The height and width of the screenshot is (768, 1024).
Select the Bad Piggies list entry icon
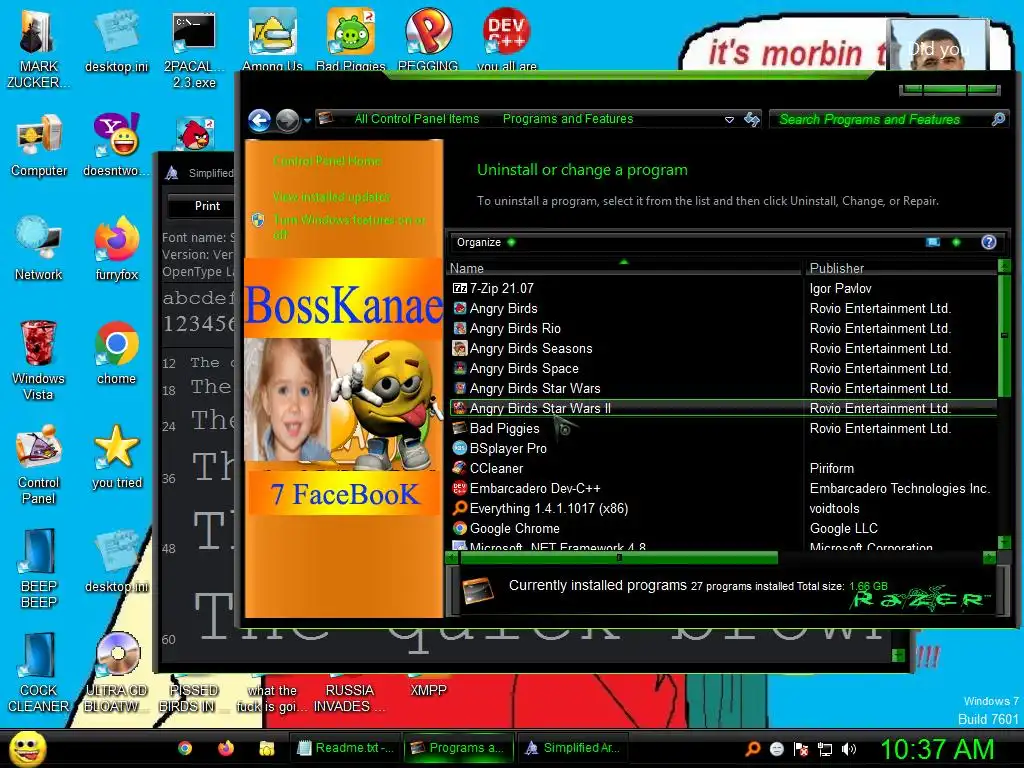tap(460, 428)
